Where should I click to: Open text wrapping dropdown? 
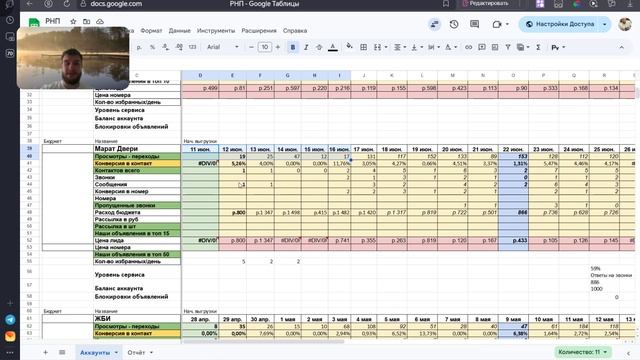coord(433,47)
